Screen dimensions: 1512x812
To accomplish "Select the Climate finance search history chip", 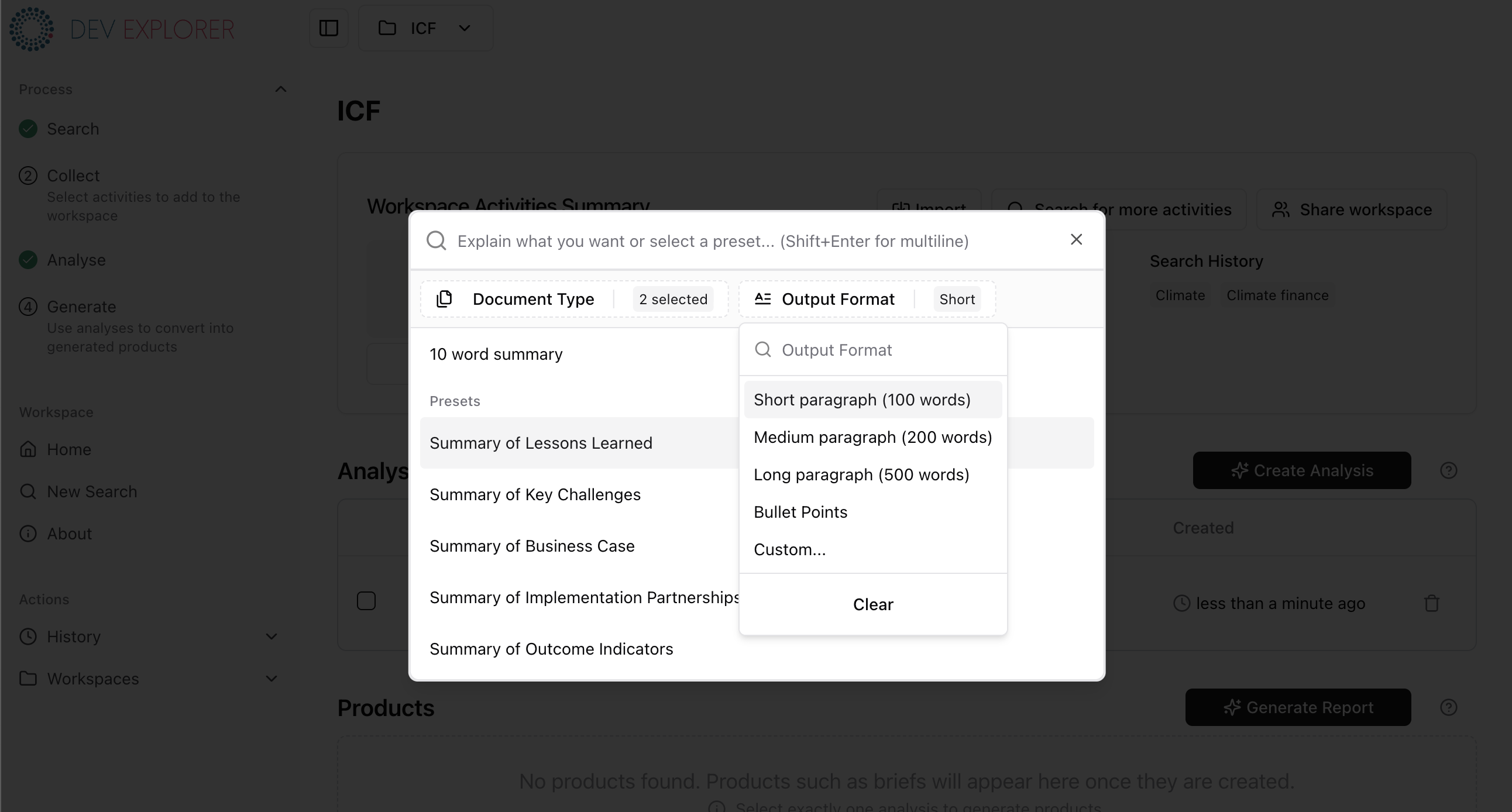I will pyautogui.click(x=1277, y=295).
